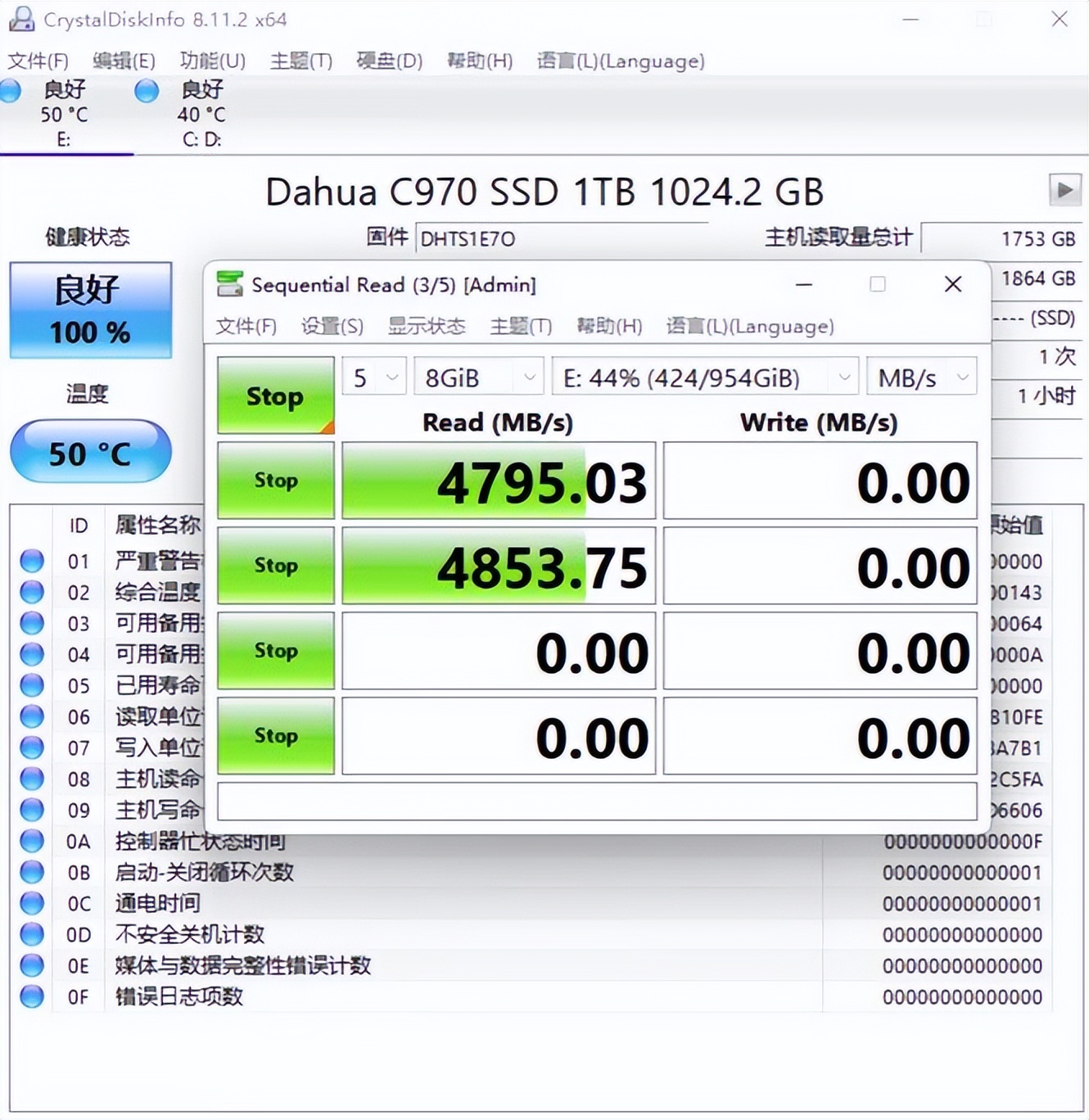Click the blue dot beside attribute 0F 错误日志项数
1089x1120 pixels.
(32, 997)
